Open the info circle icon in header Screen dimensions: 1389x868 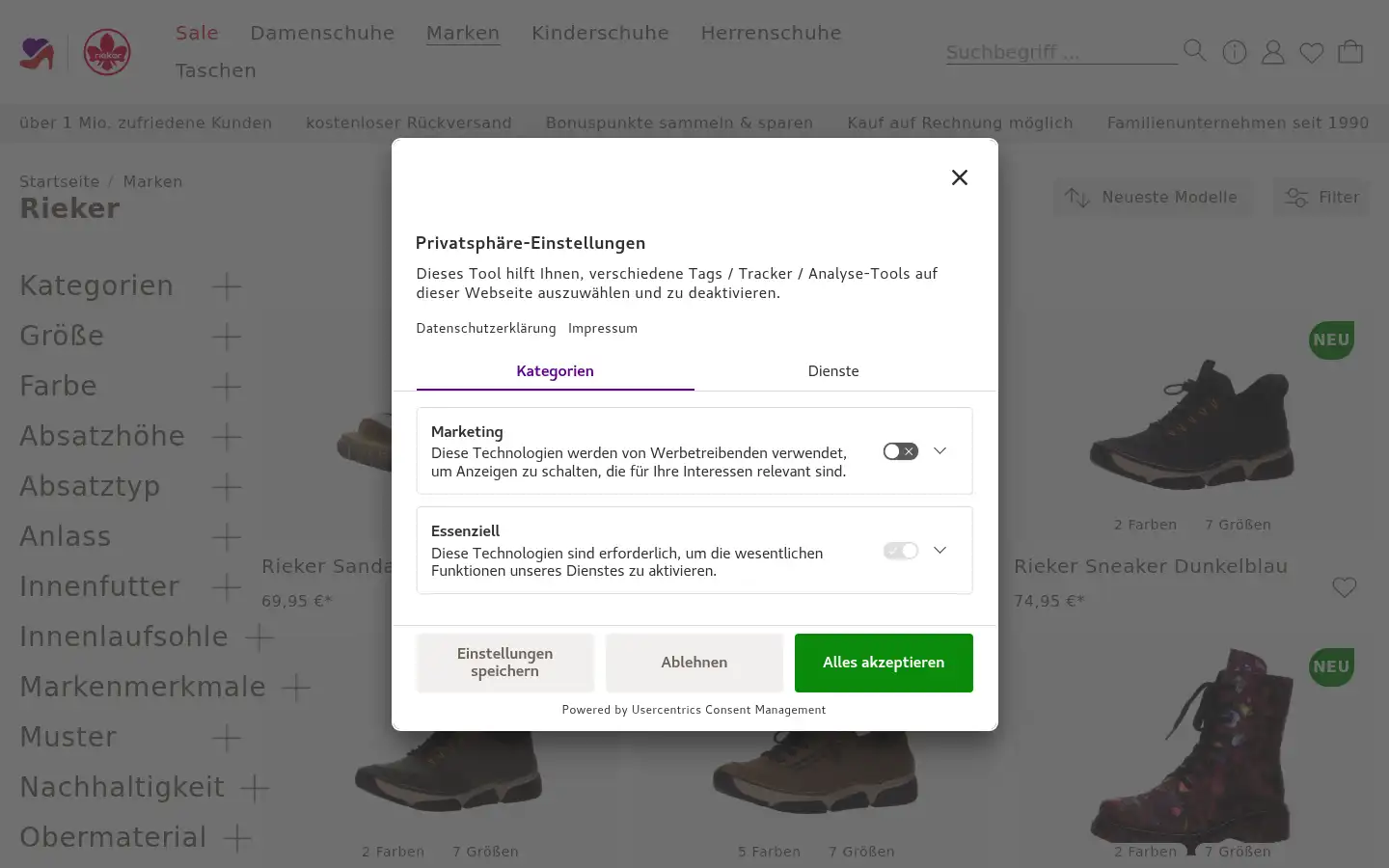(1235, 52)
